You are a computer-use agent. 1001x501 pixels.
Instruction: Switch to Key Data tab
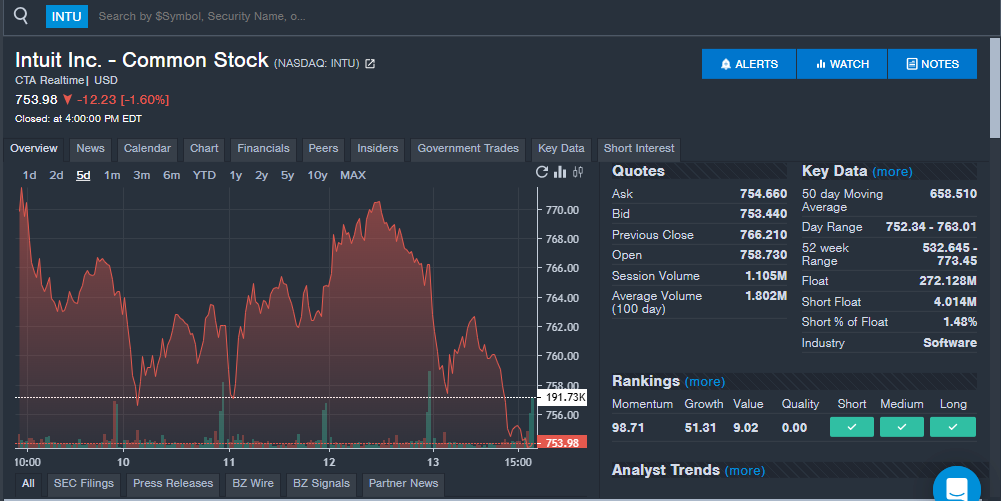tap(561, 149)
